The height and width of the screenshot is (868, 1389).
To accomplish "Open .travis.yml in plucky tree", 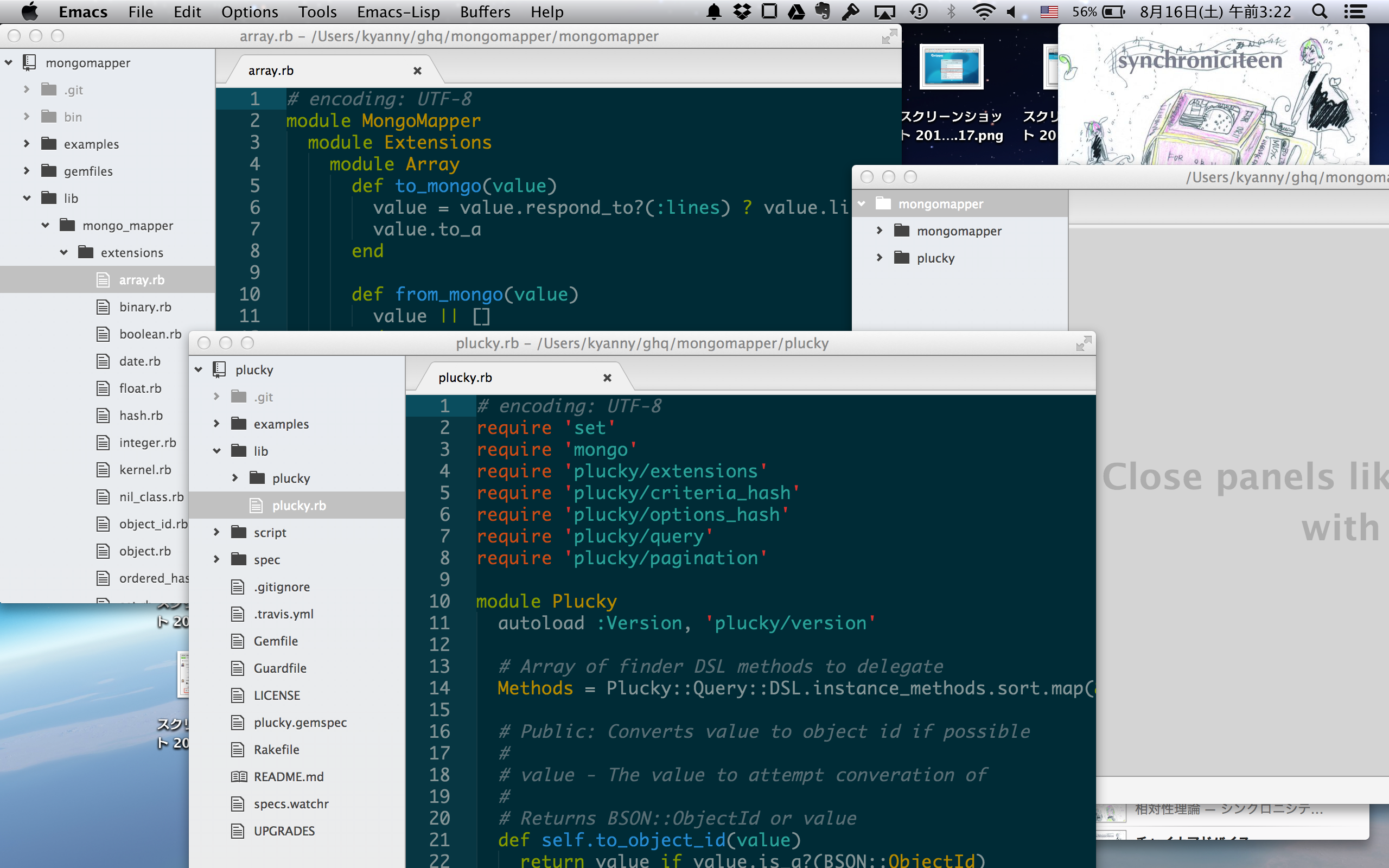I will (284, 614).
